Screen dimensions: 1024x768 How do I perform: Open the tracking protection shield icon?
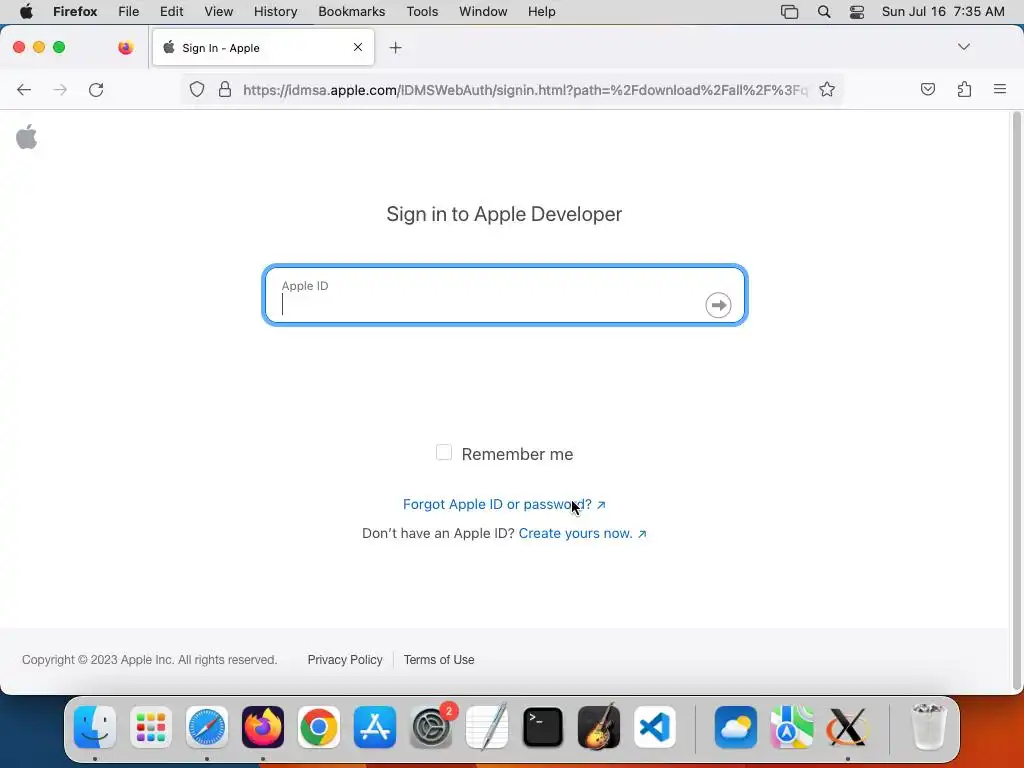[197, 89]
